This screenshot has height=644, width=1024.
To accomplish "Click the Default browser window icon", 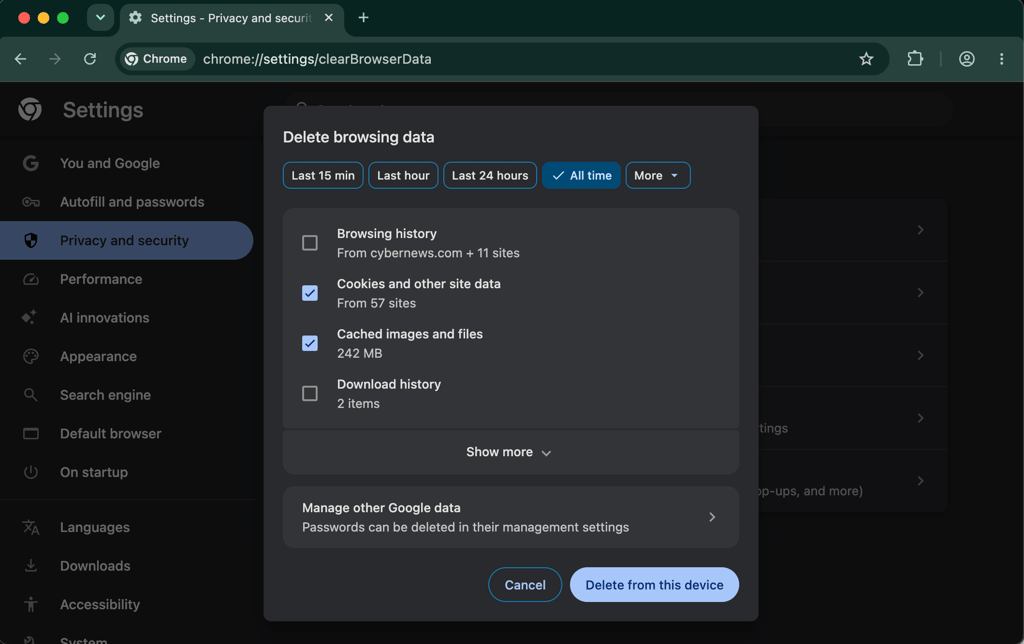I will coord(31,434).
